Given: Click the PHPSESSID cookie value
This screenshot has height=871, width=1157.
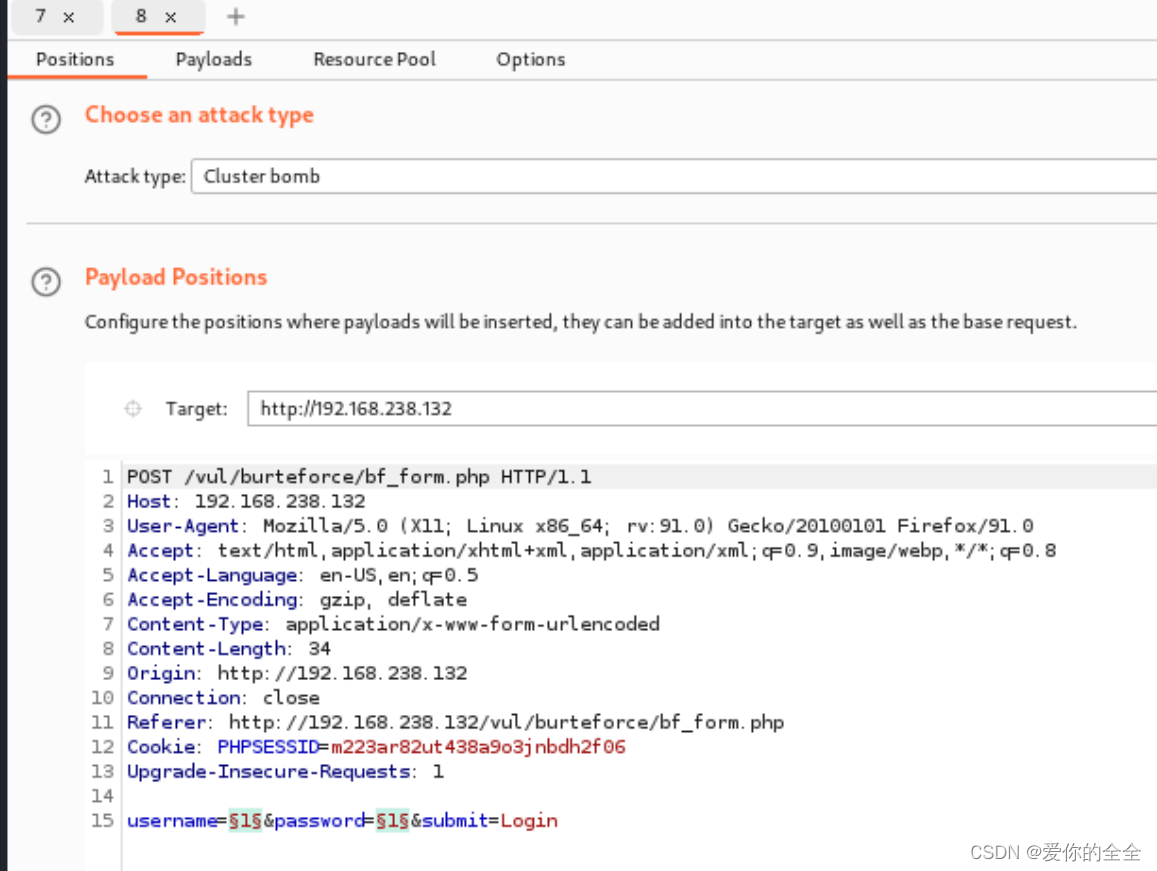Looking at the screenshot, I should coord(478,747).
